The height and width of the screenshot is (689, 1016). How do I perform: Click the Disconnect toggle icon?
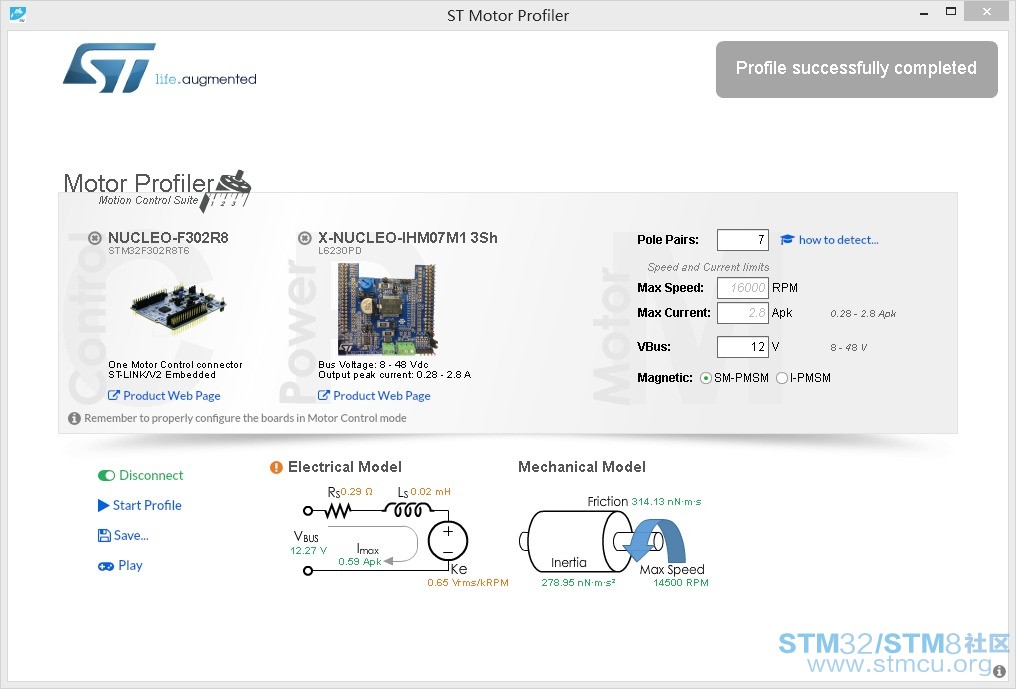106,476
